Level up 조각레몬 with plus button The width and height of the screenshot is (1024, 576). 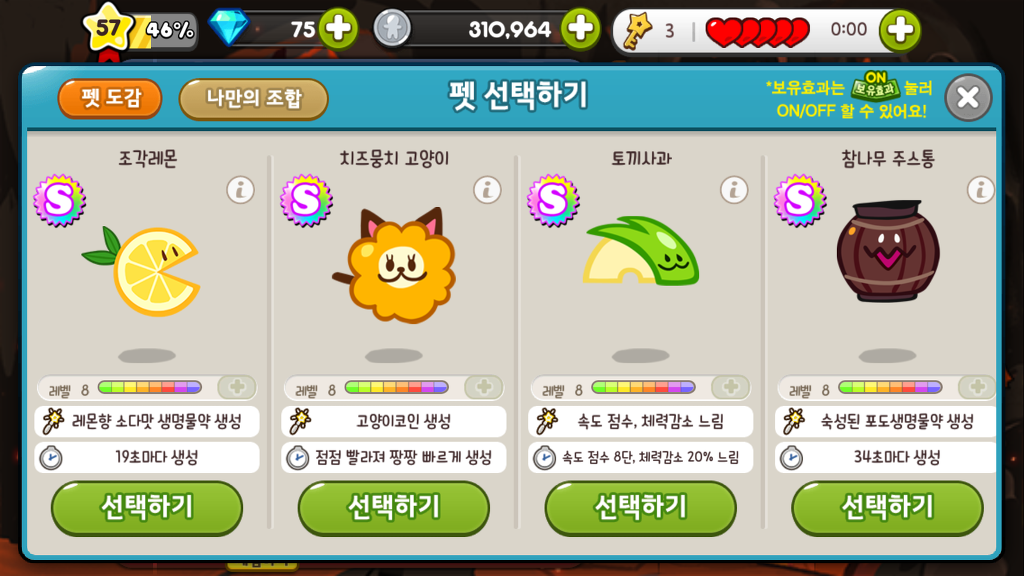pyautogui.click(x=236, y=387)
